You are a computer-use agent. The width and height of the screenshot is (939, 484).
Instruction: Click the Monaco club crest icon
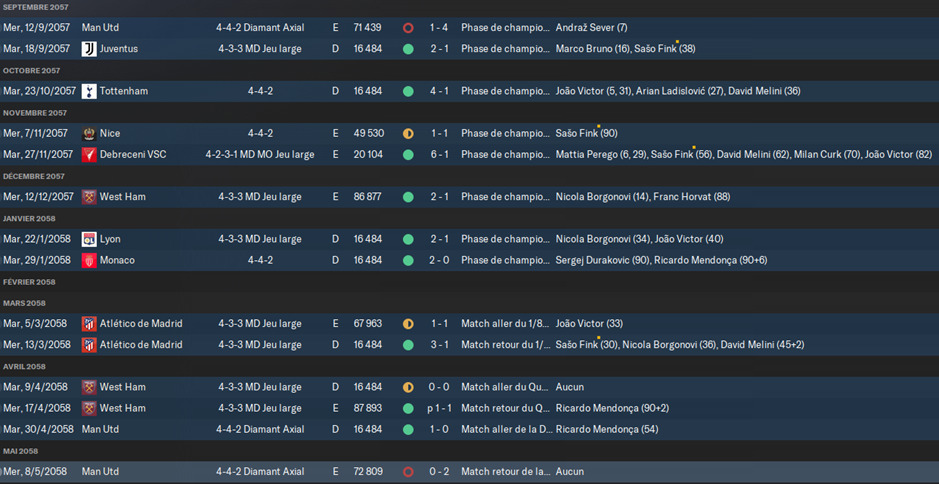click(89, 261)
